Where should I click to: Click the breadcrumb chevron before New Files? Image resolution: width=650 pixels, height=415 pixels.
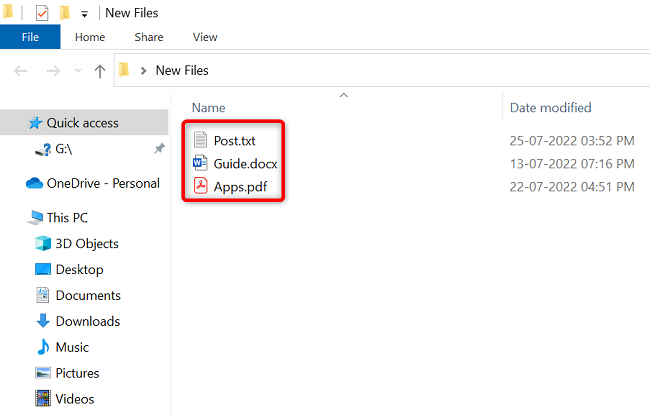tap(143, 71)
